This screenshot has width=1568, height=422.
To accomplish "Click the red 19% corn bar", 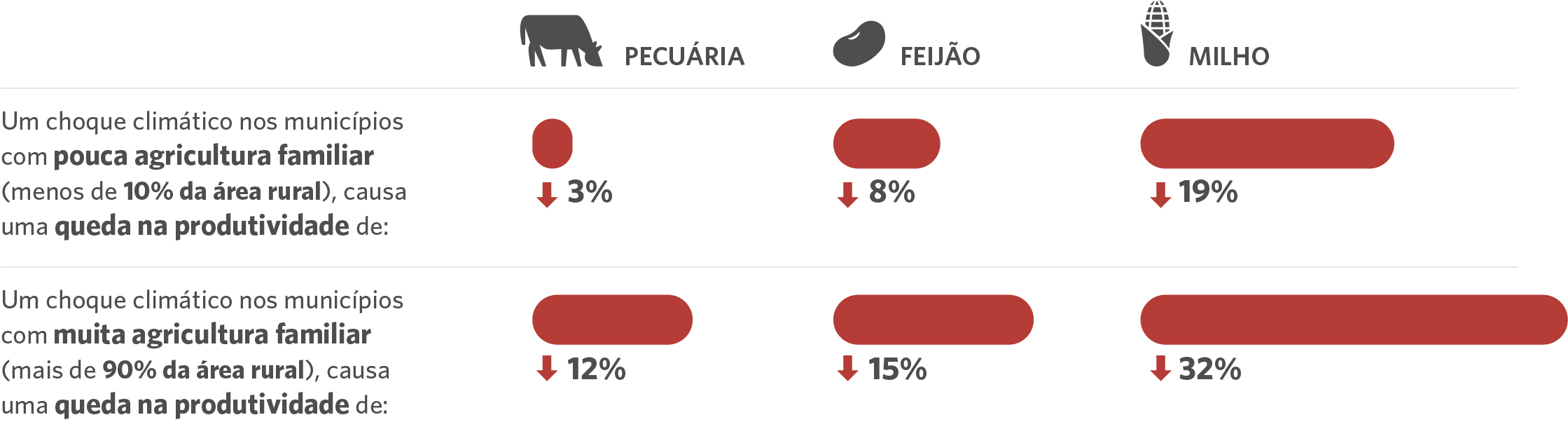I will tap(1267, 144).
